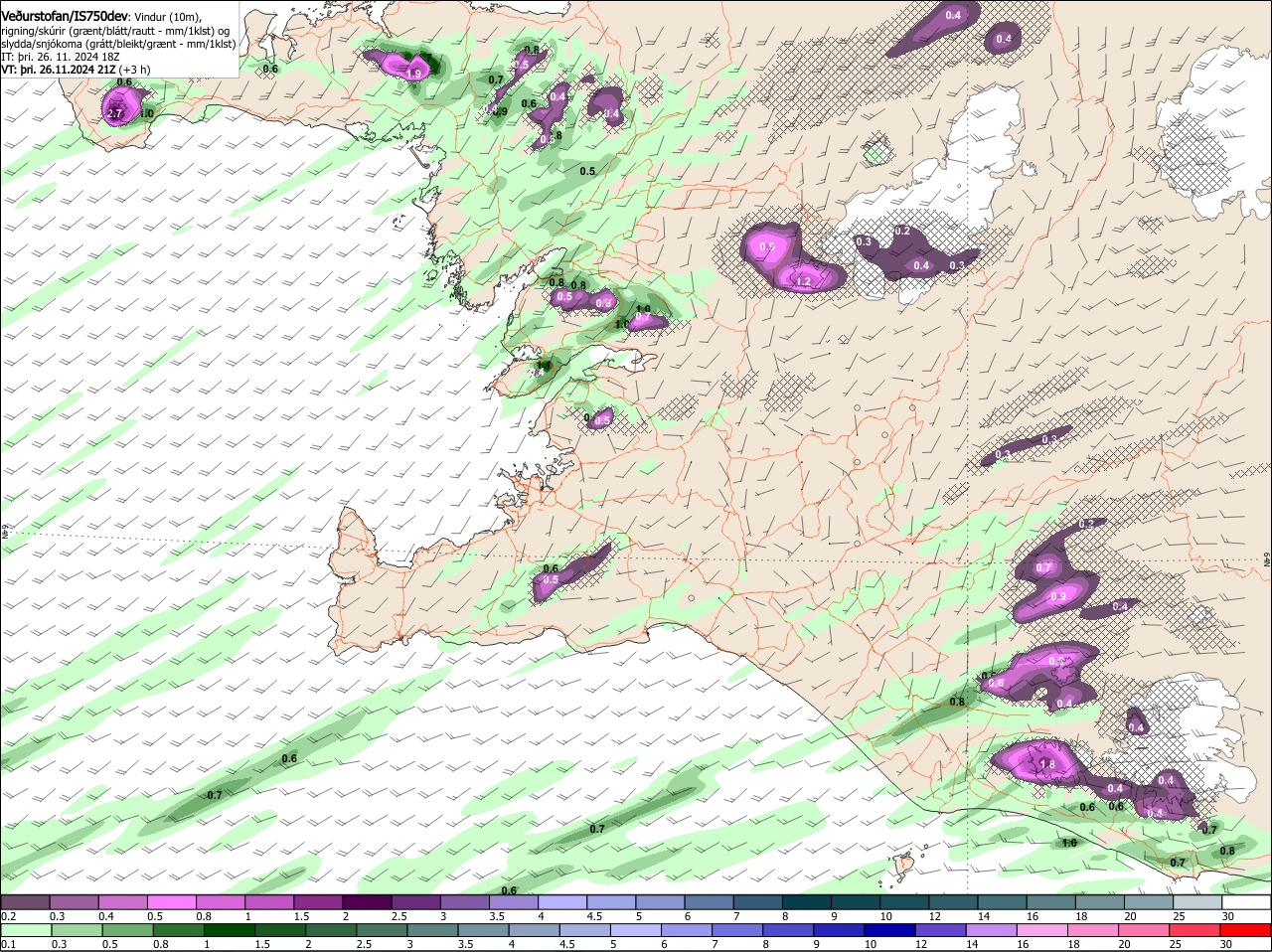Click the 2.7 value on the map
1272x952 pixels.
click(115, 114)
